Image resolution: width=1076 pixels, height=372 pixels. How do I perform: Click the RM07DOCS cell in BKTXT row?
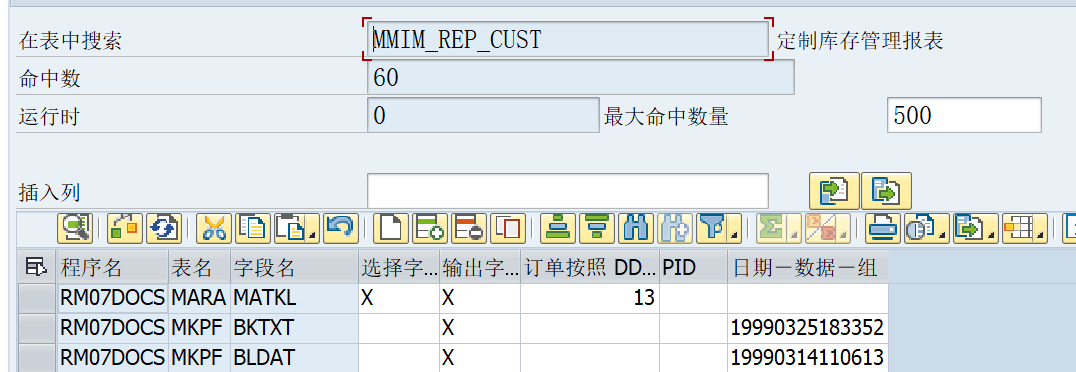point(113,329)
